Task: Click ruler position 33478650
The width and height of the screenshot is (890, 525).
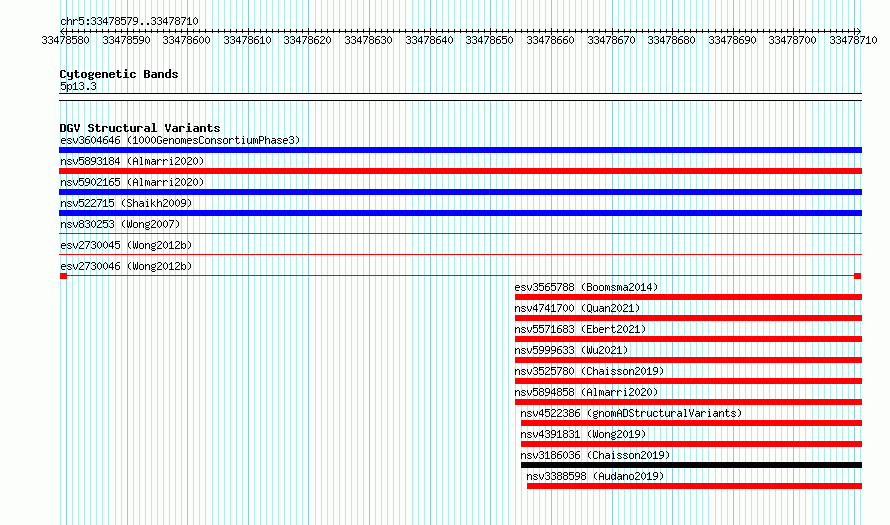Action: pyautogui.click(x=489, y=40)
